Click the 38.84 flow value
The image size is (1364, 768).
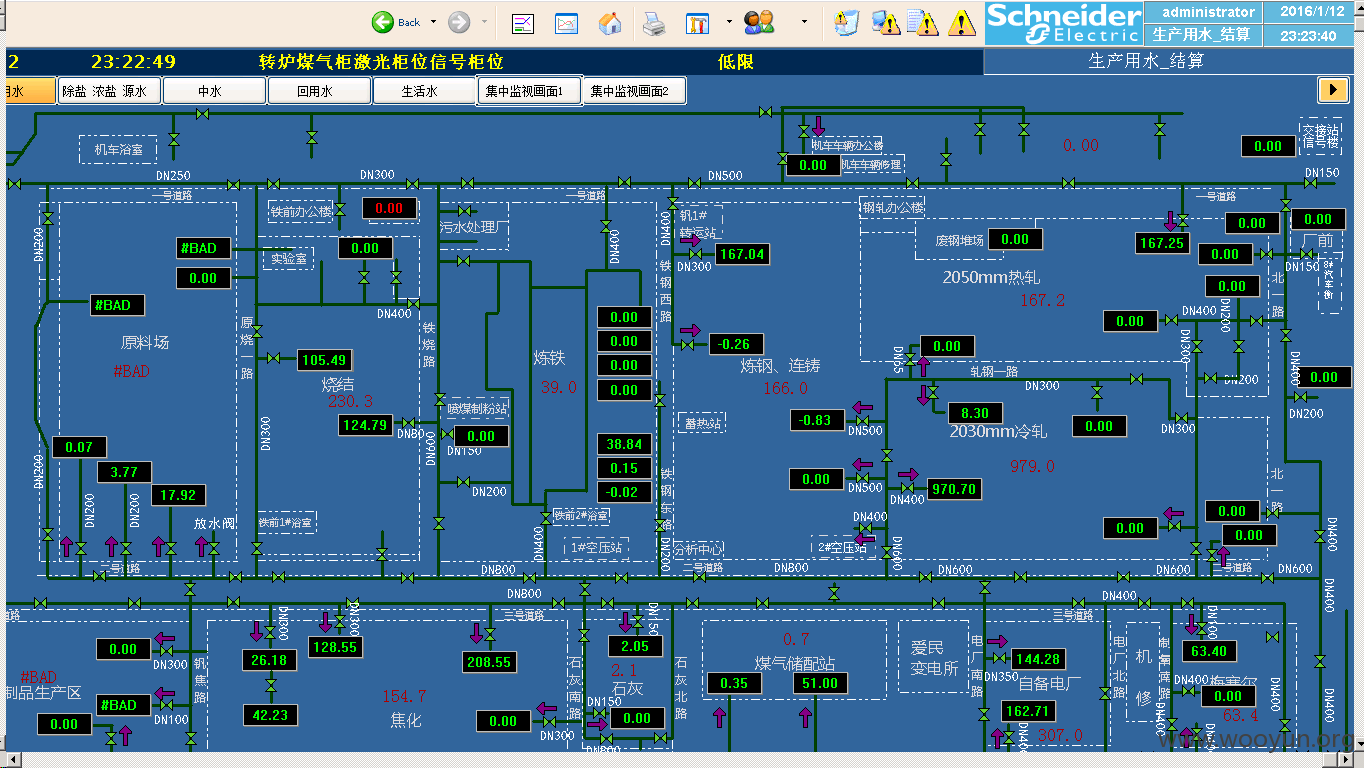624,444
